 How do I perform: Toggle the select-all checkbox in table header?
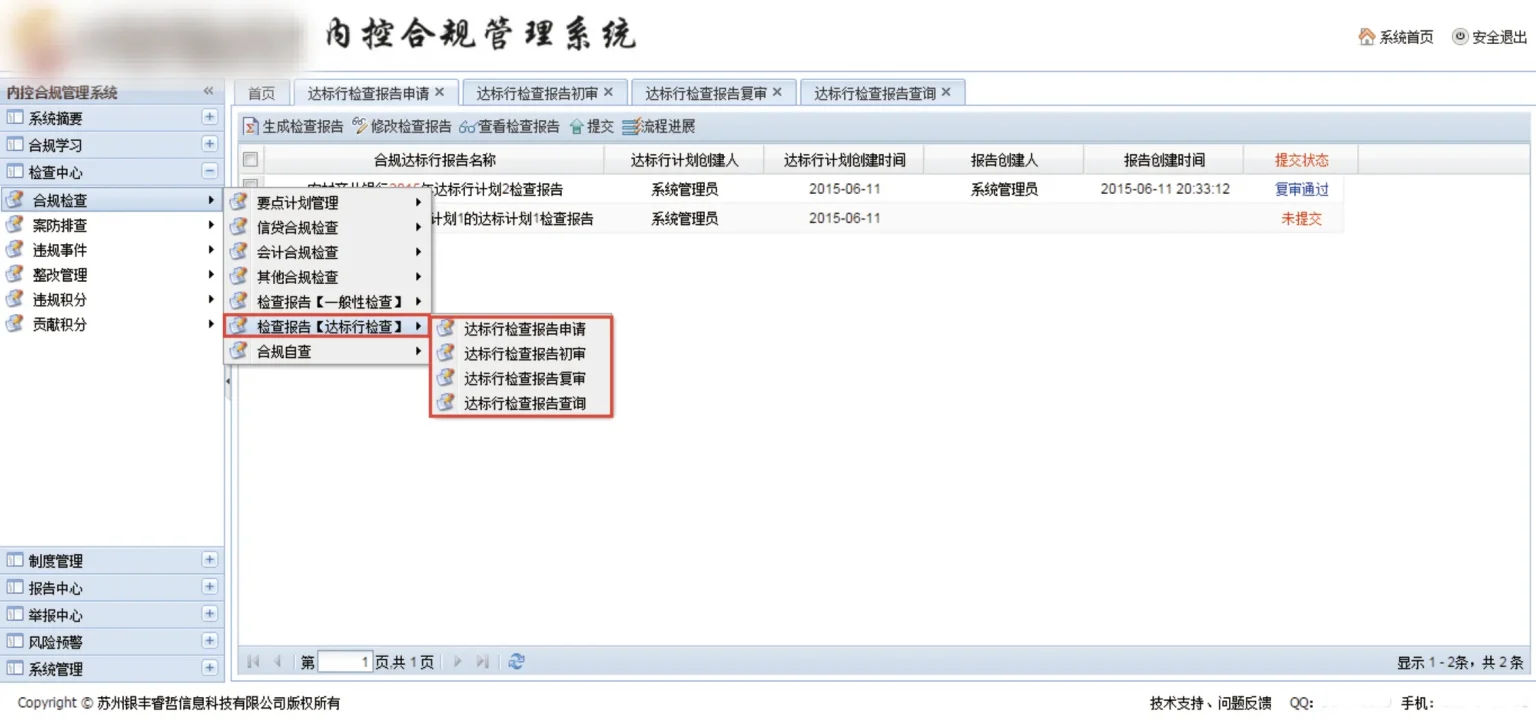click(x=251, y=160)
